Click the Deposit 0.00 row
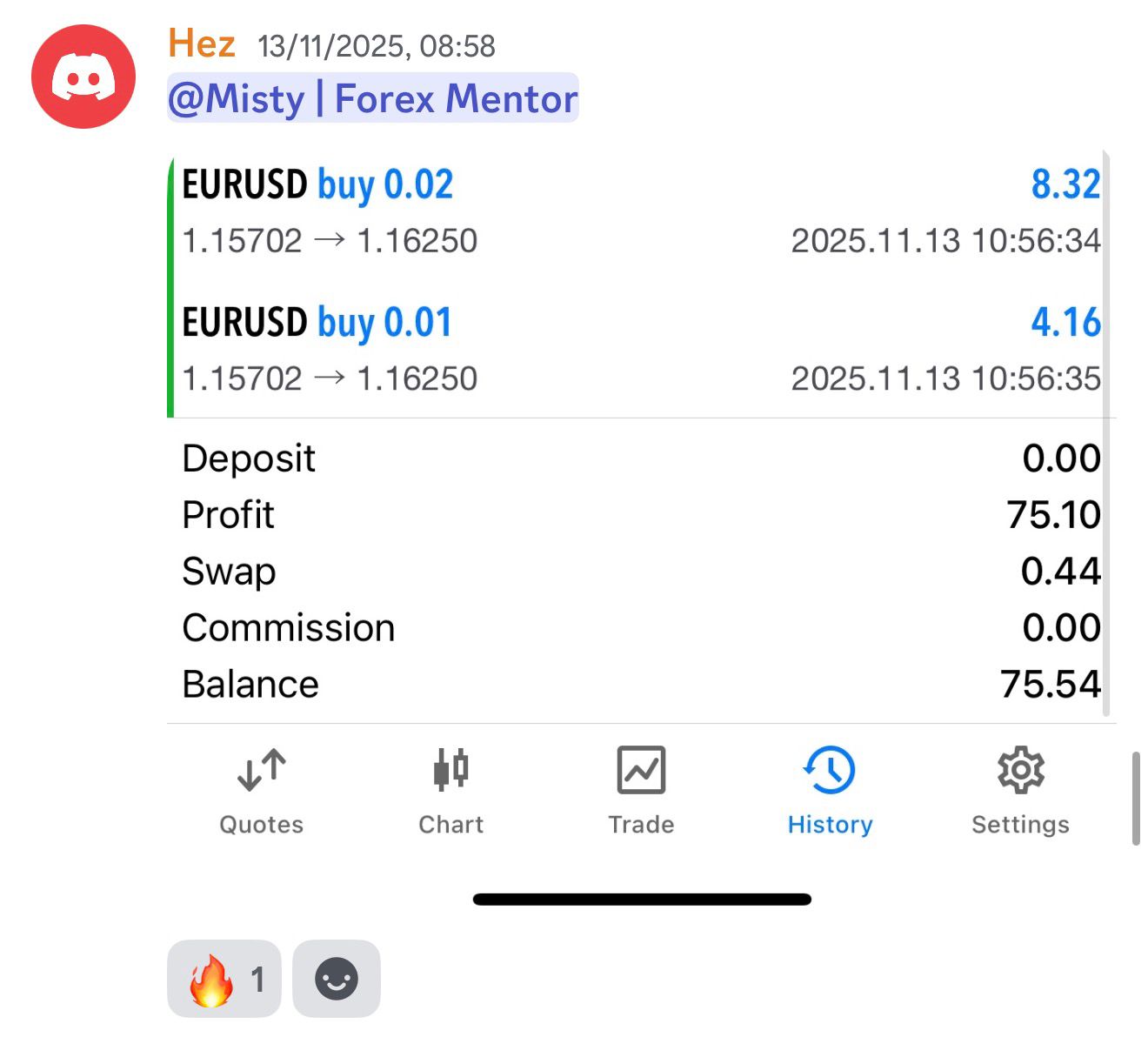Screen dimensions: 1148x1037 641,458
